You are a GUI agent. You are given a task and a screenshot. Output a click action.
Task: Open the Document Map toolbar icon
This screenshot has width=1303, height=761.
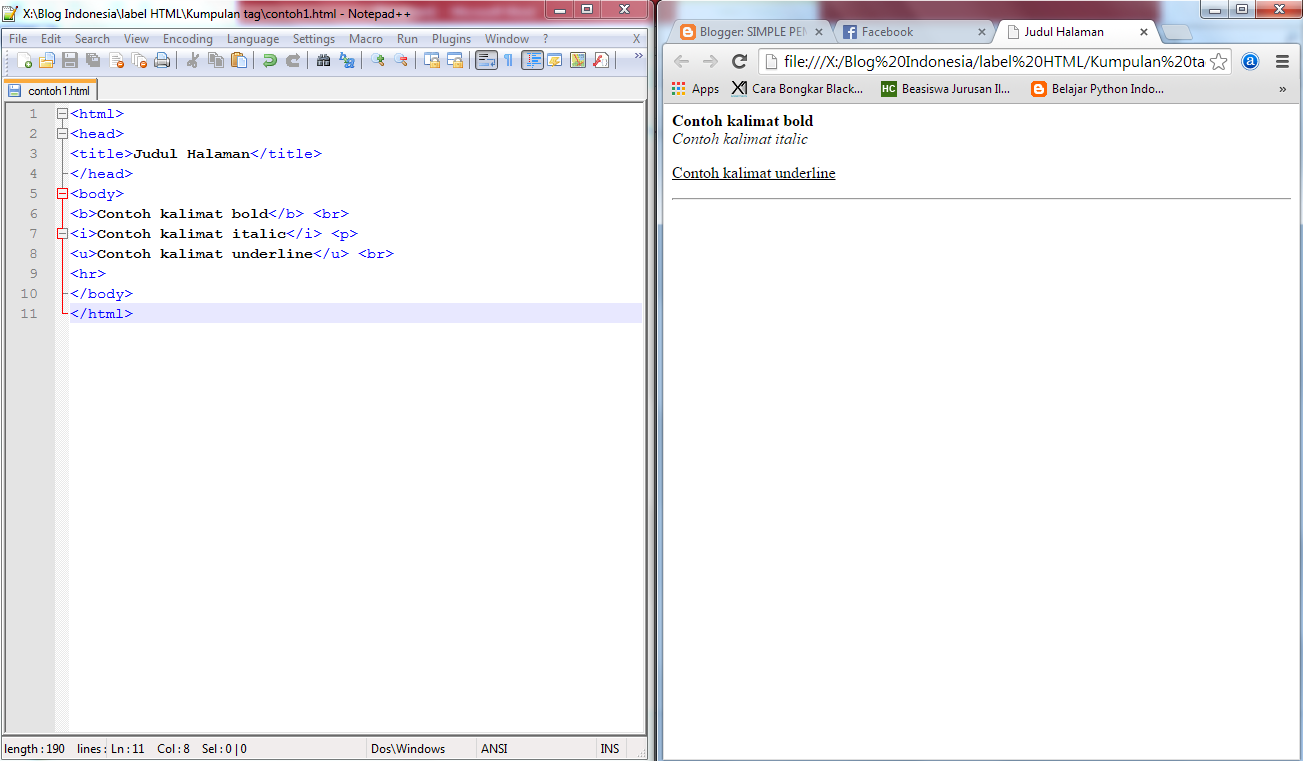(578, 61)
